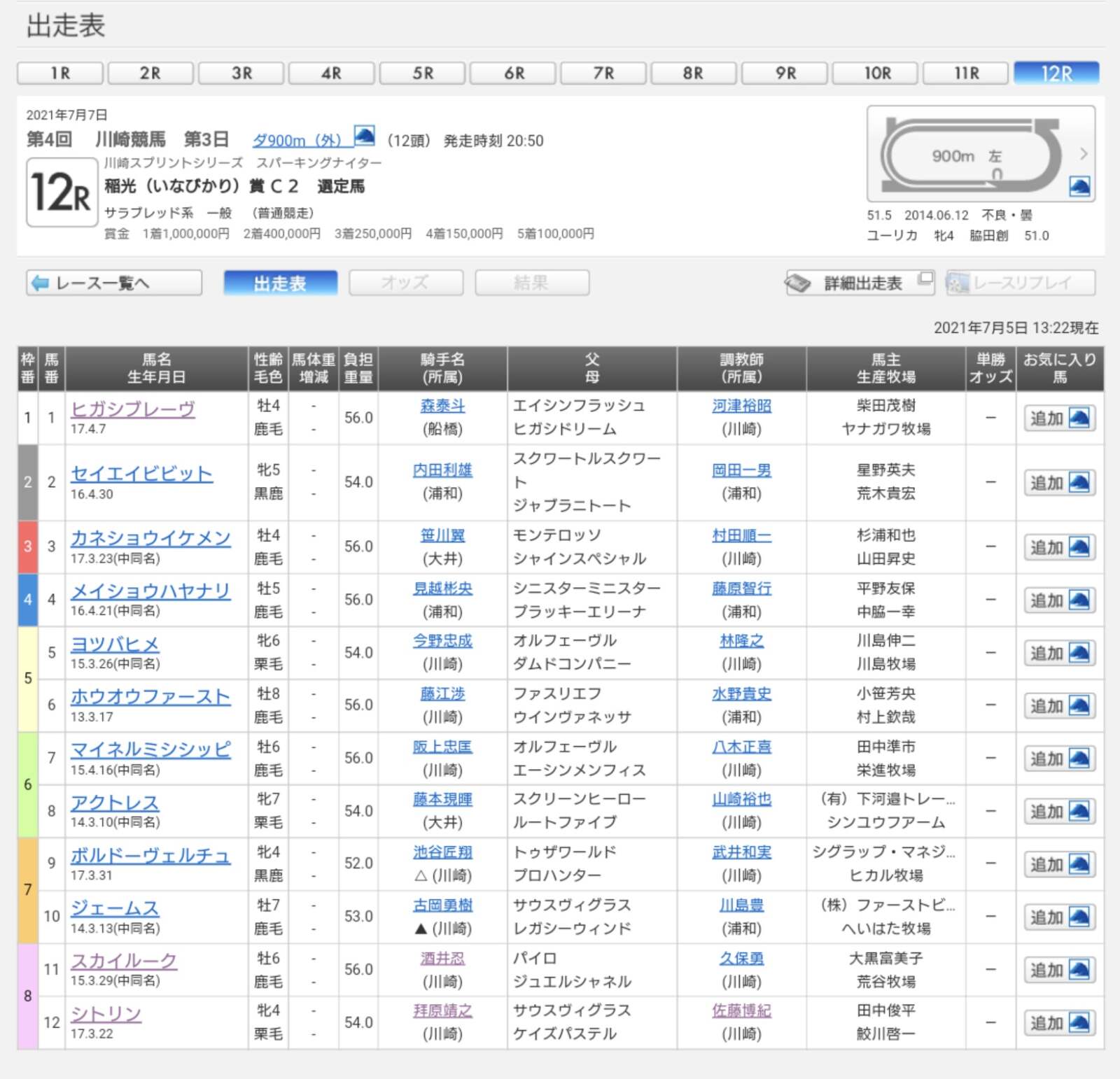Open horse ホウオウファースト page
The height and width of the screenshot is (1079, 1120).
coord(150,697)
